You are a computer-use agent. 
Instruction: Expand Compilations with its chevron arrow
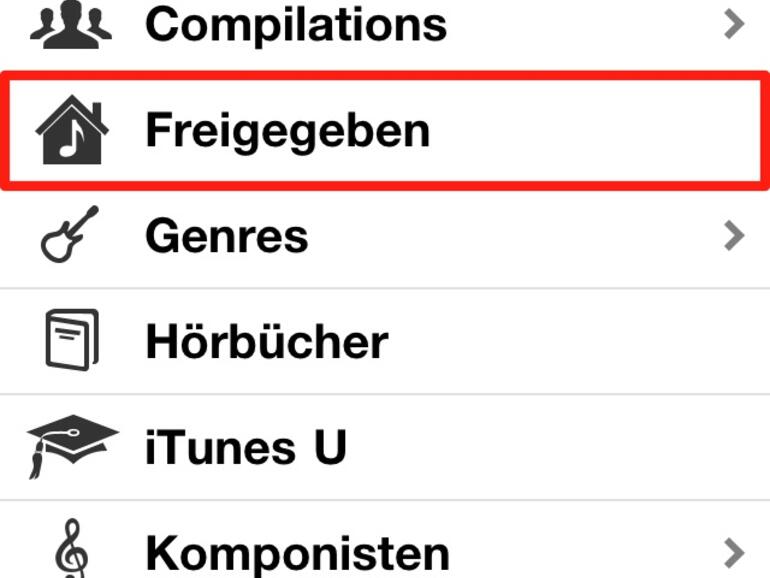tap(735, 24)
